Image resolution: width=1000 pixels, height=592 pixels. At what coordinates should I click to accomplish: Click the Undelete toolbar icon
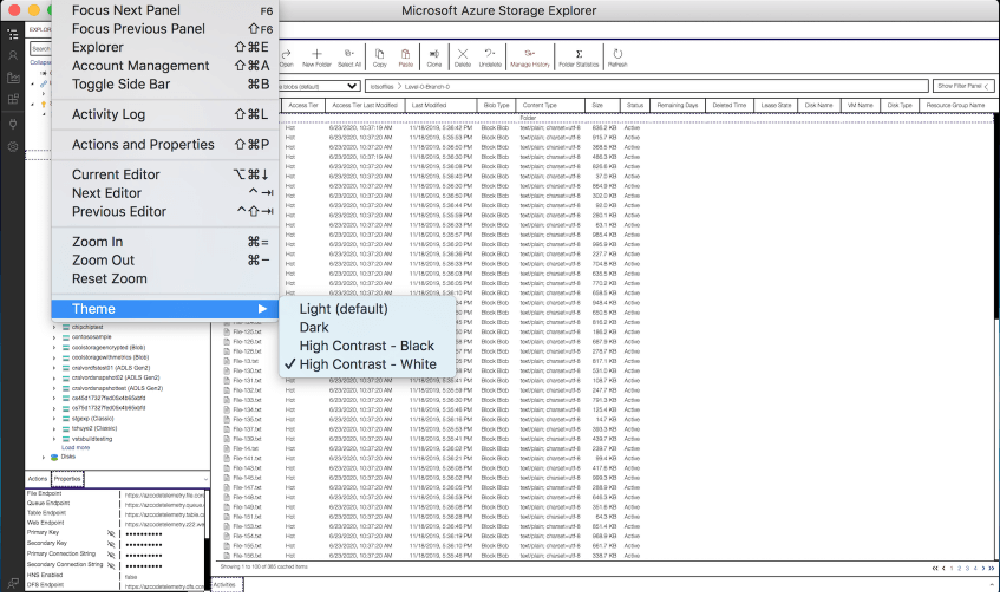(490, 57)
